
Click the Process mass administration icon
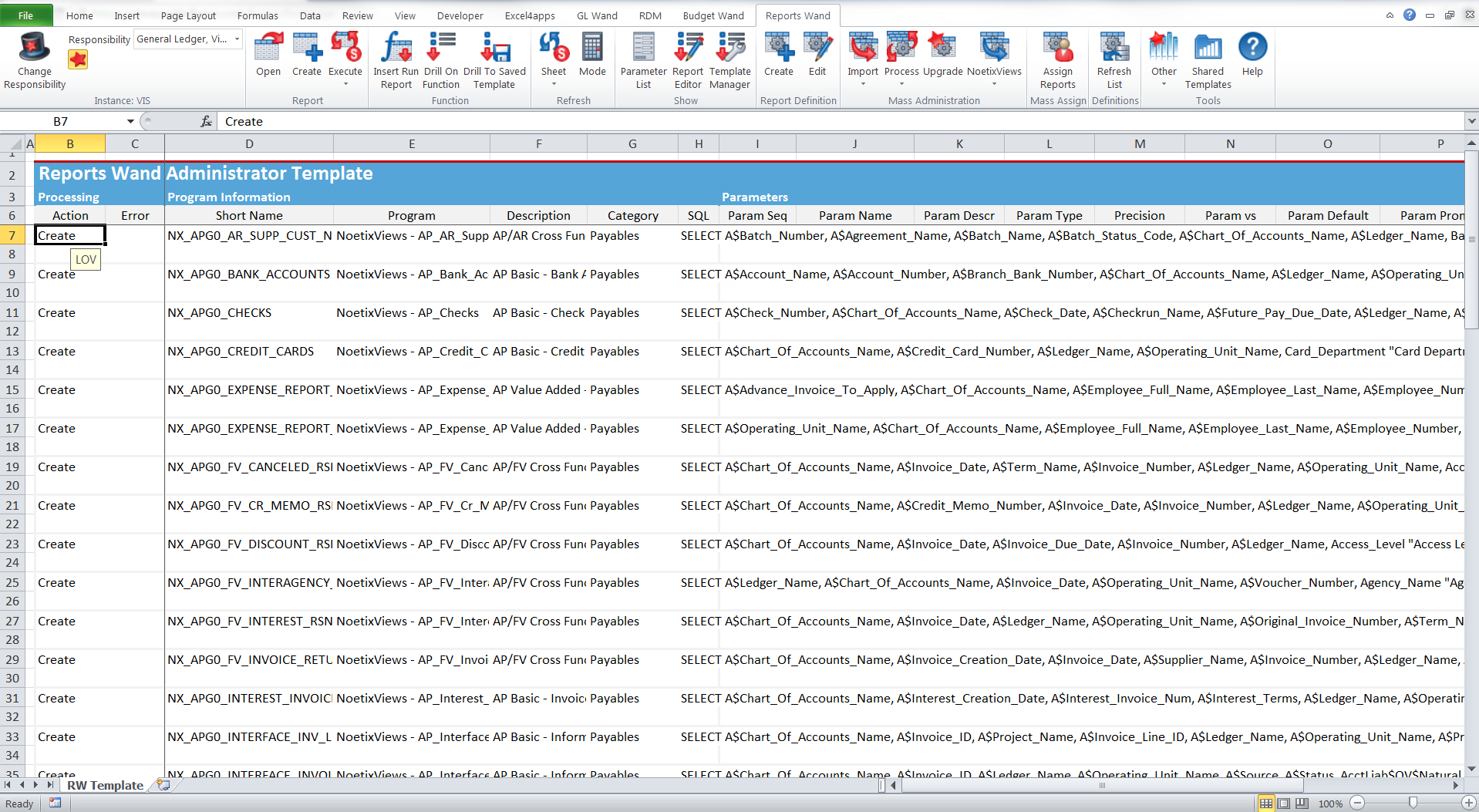click(901, 47)
